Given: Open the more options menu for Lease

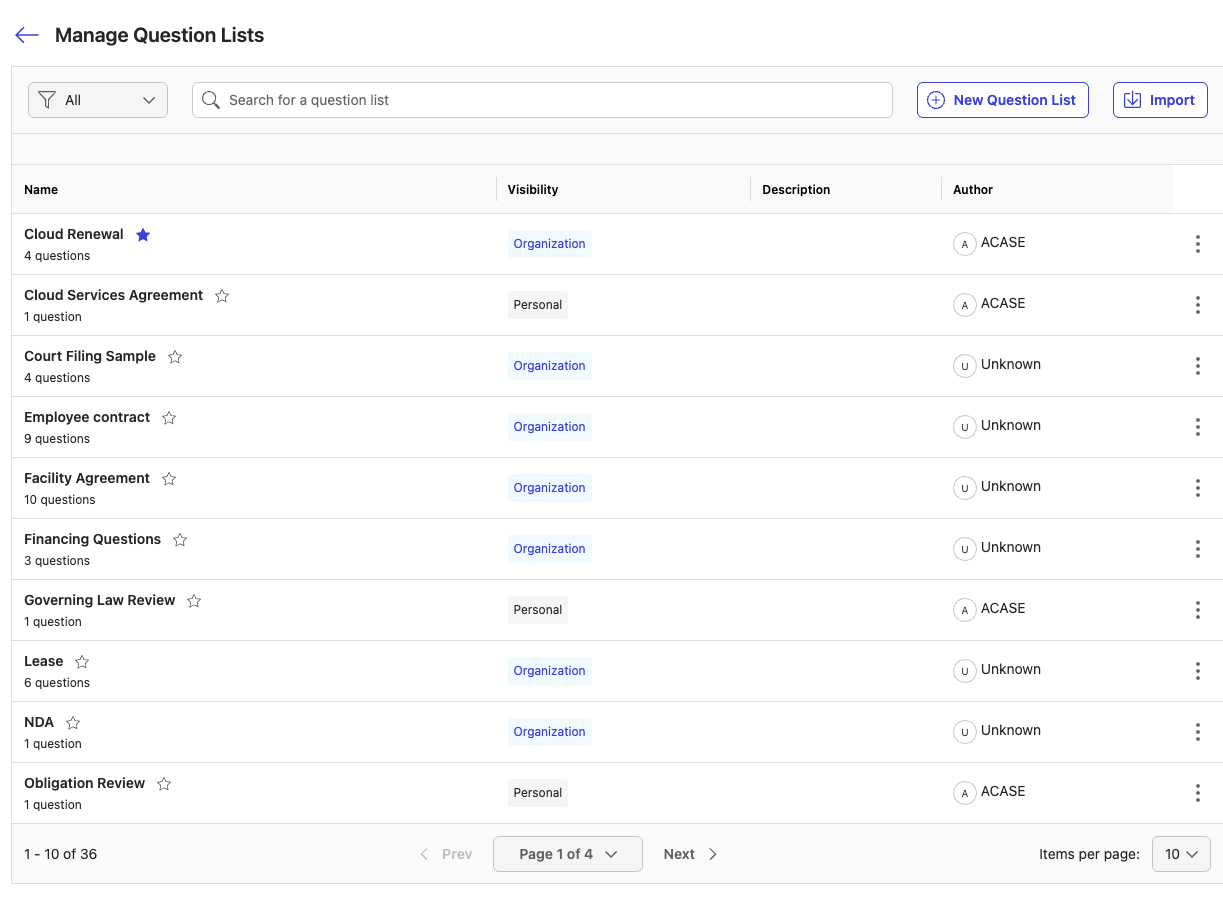Looking at the screenshot, I should (x=1197, y=671).
